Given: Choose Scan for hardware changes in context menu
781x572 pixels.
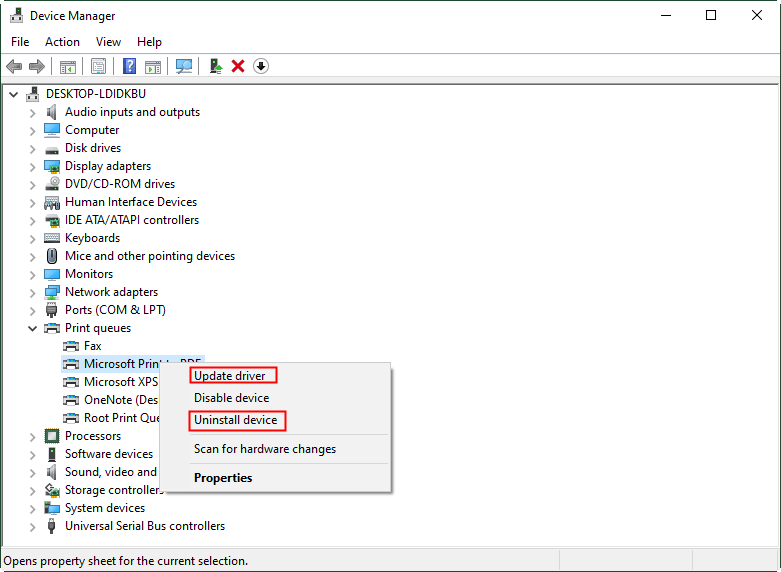Looking at the screenshot, I should coord(275,449).
